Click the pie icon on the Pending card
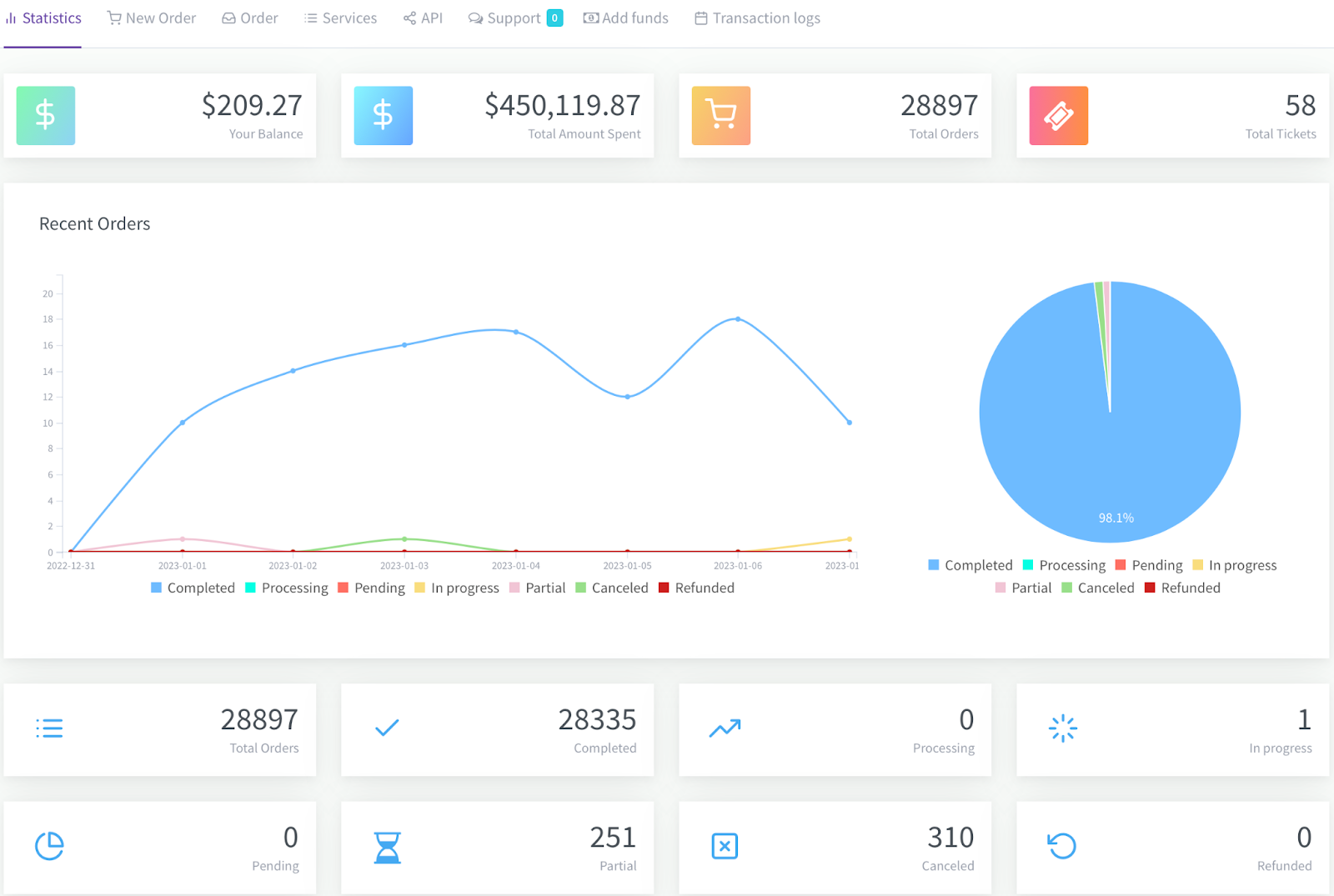Image resolution: width=1334 pixels, height=896 pixels. coord(49,846)
